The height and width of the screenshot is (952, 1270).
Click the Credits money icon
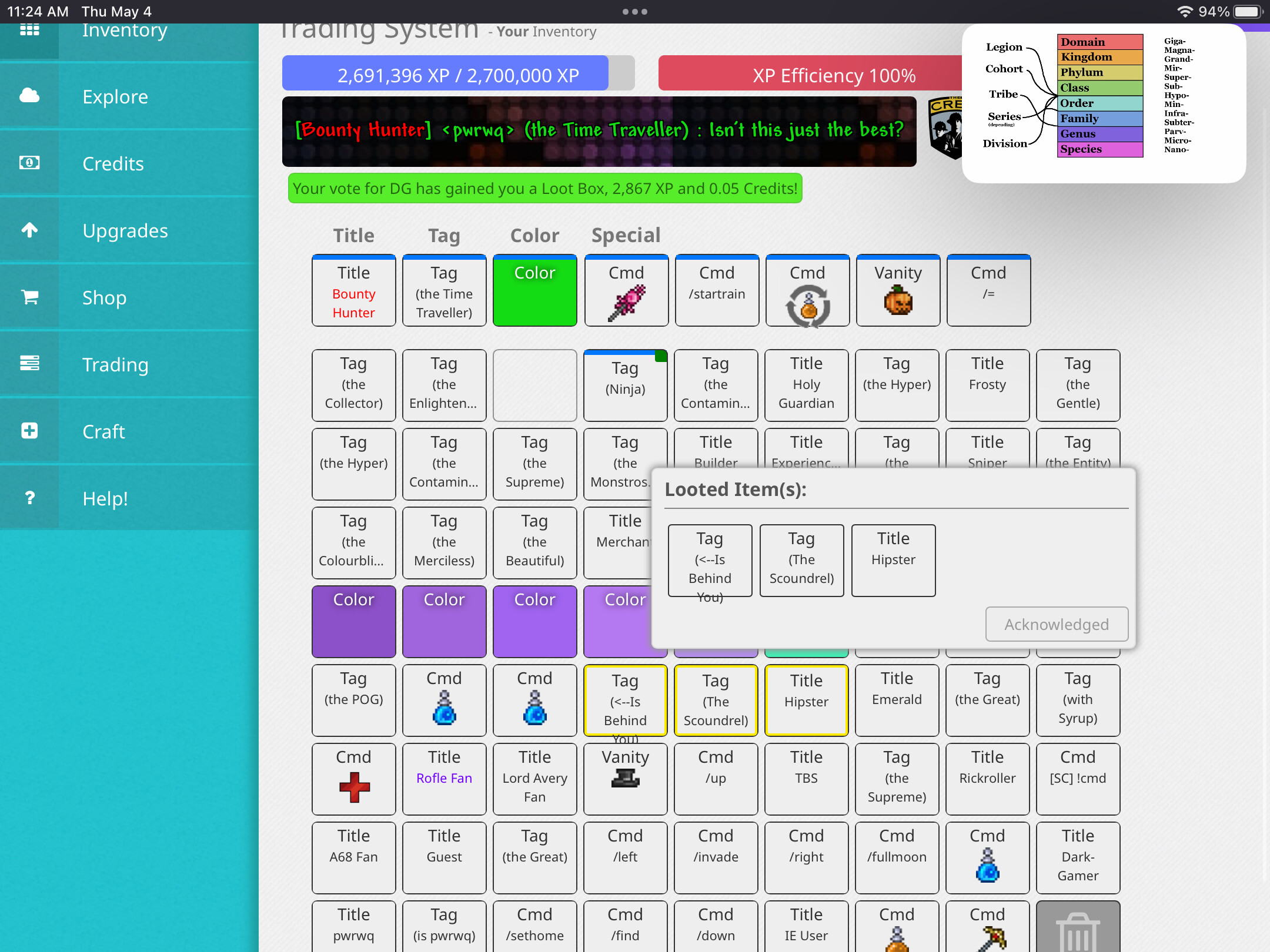pos(29,163)
